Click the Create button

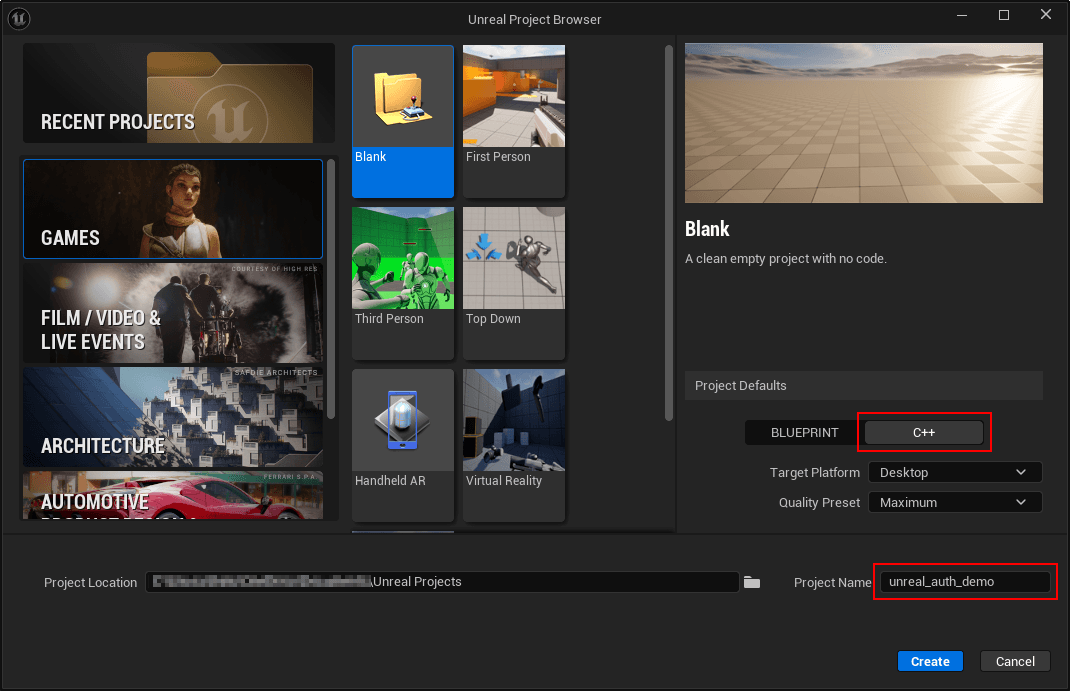pos(930,661)
